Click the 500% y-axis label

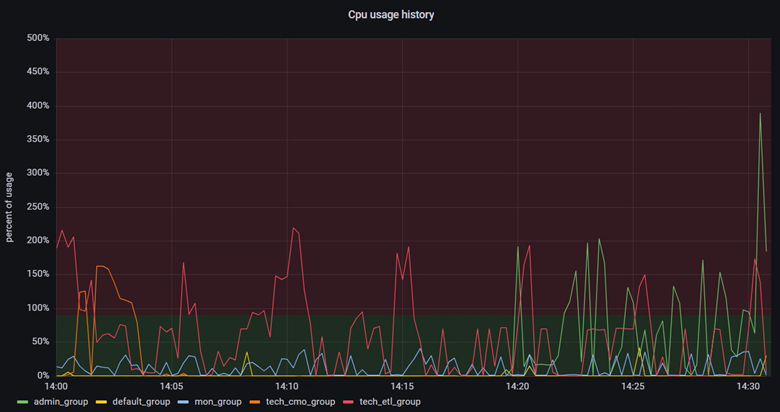tap(38, 38)
